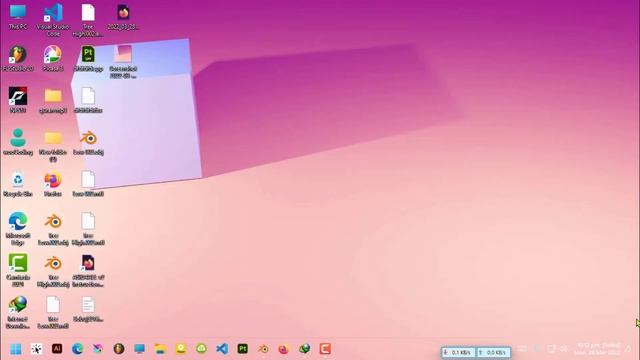Select the Screenshot image file on the desktop

123,62
